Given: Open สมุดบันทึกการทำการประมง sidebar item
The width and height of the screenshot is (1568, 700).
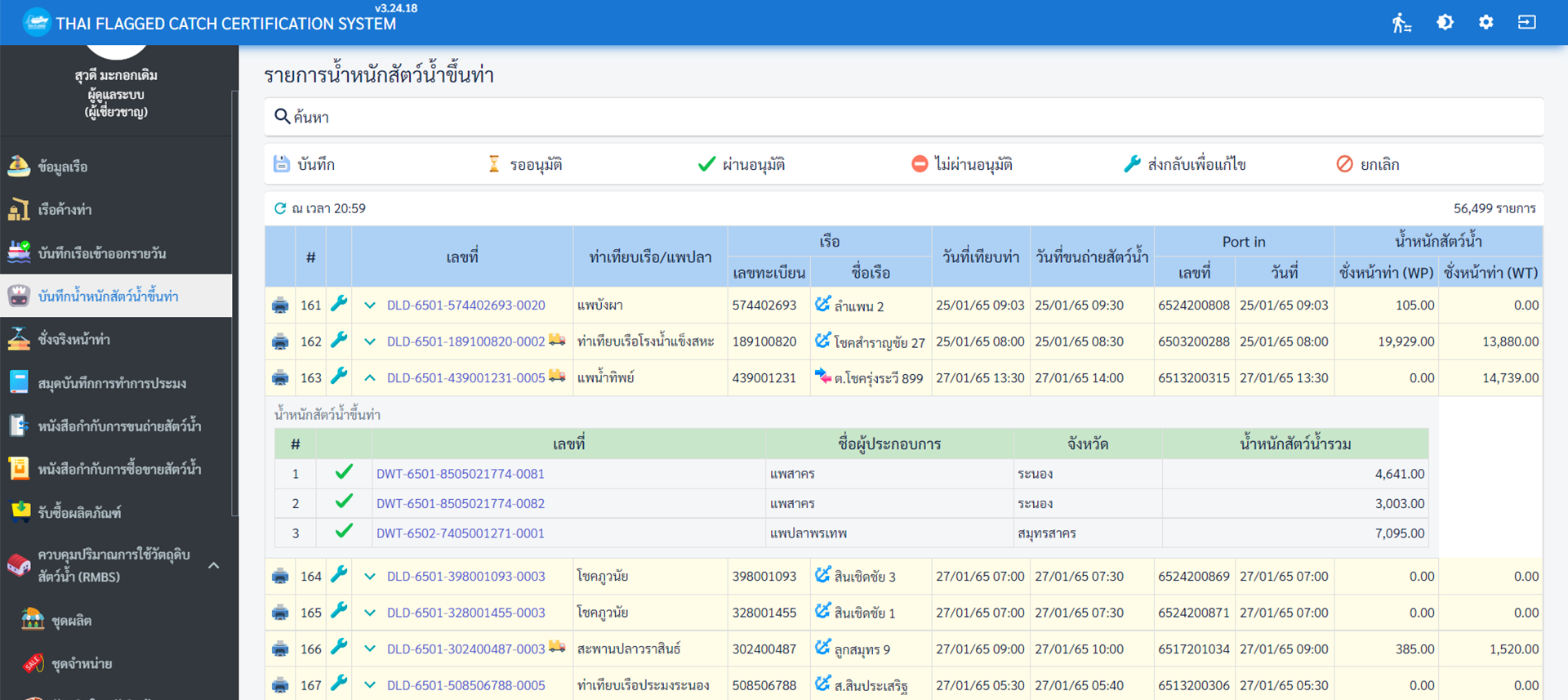Looking at the screenshot, I should tap(116, 382).
